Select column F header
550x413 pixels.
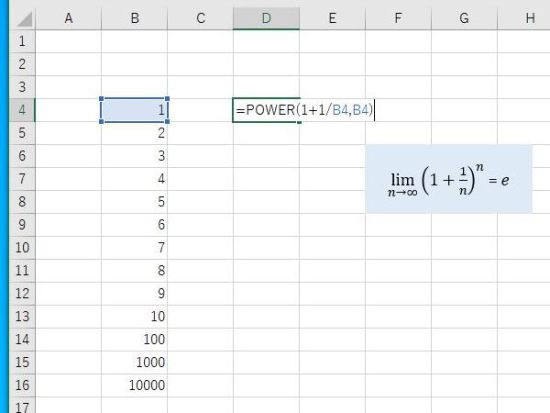pyautogui.click(x=398, y=18)
